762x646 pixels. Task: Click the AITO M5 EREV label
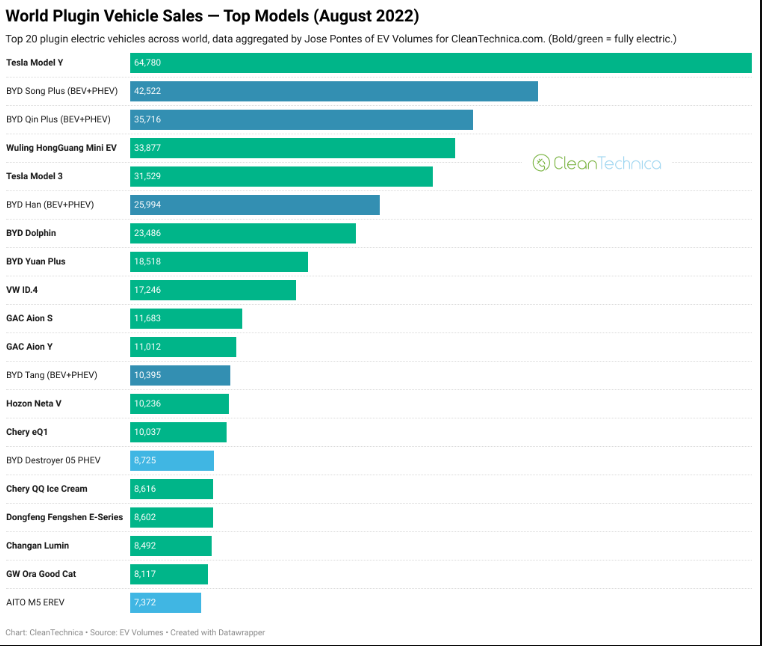click(35, 602)
